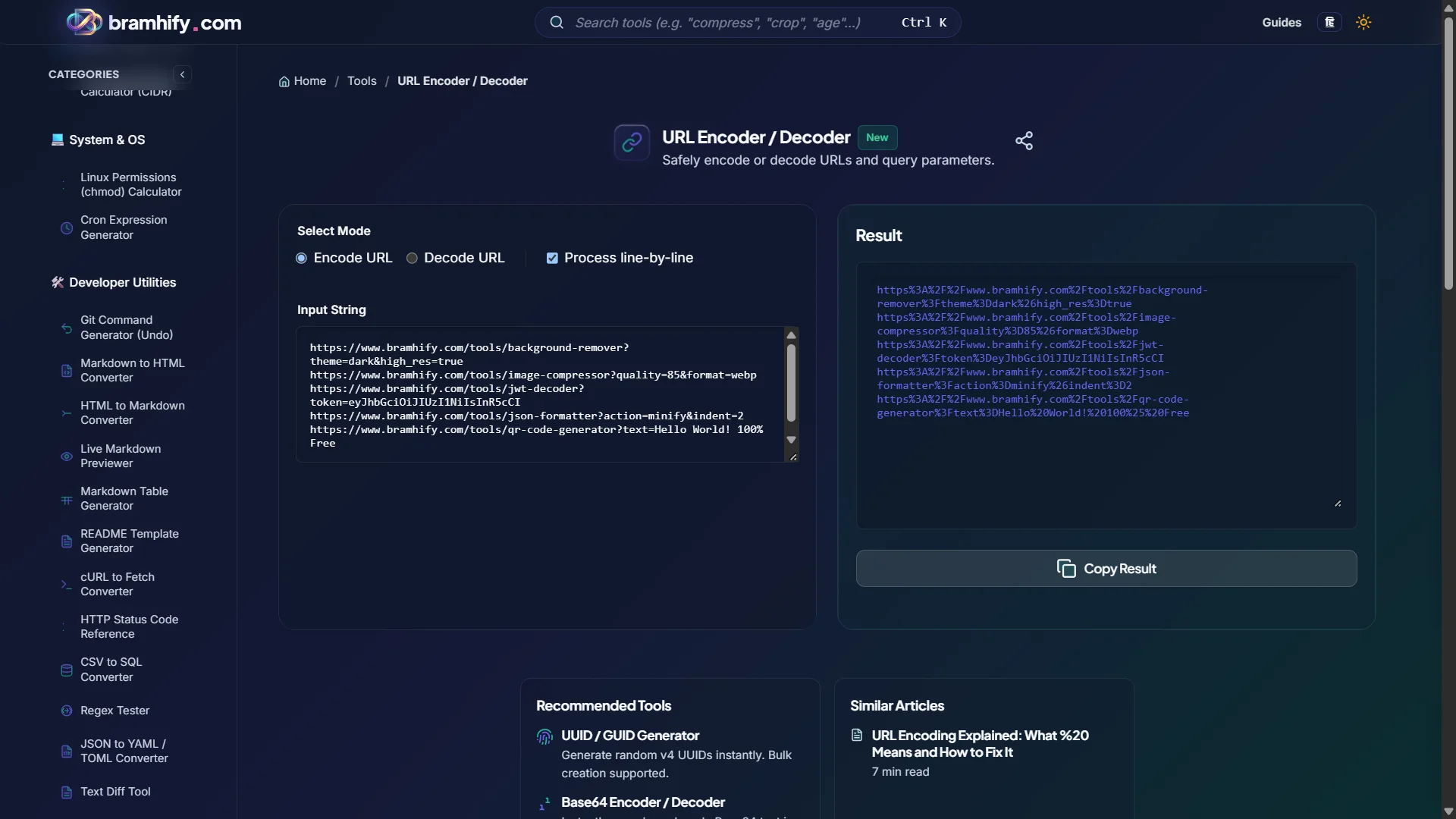Click the input textarea scroll up arrow

click(x=791, y=335)
